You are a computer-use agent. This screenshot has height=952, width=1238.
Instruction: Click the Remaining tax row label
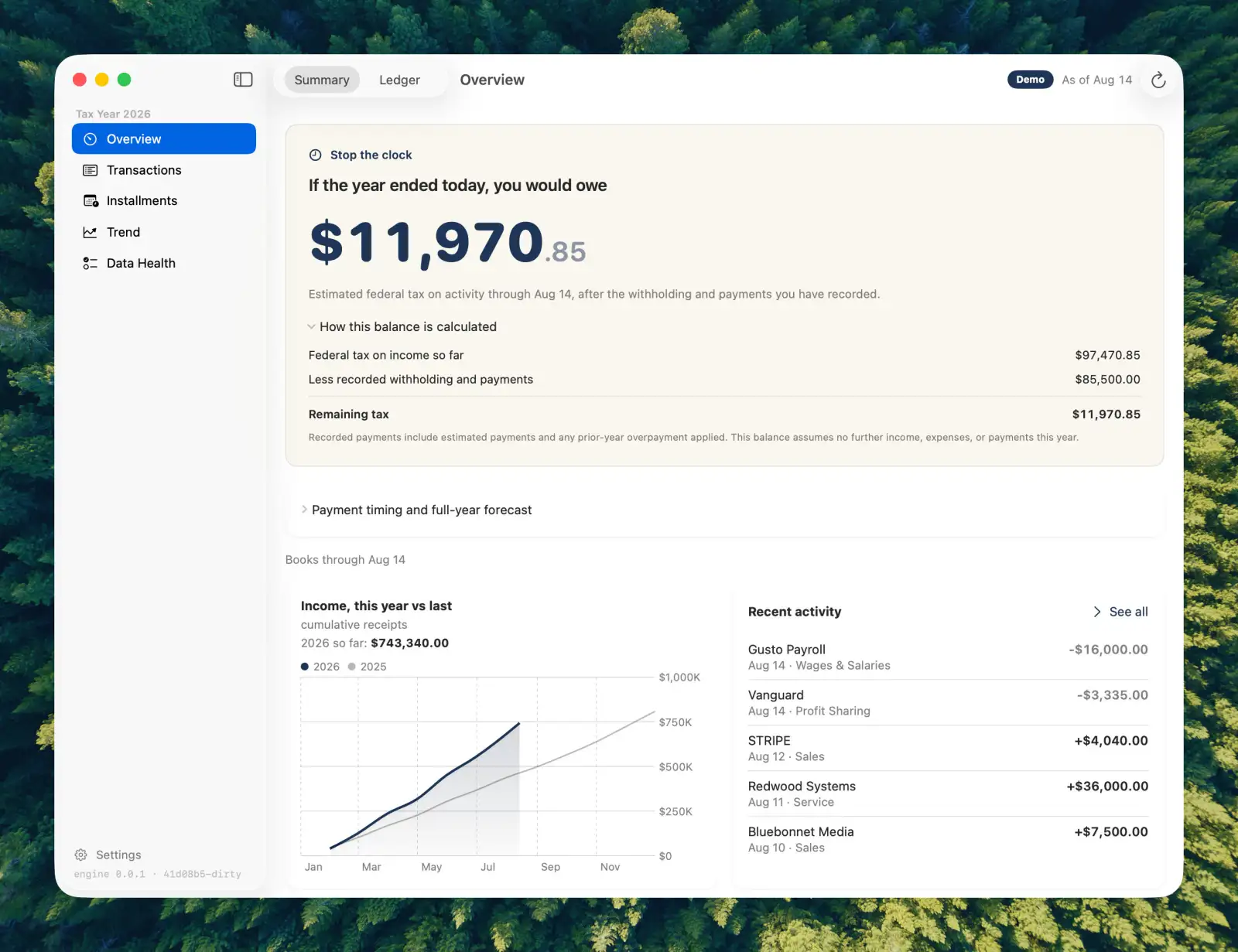[x=349, y=415]
